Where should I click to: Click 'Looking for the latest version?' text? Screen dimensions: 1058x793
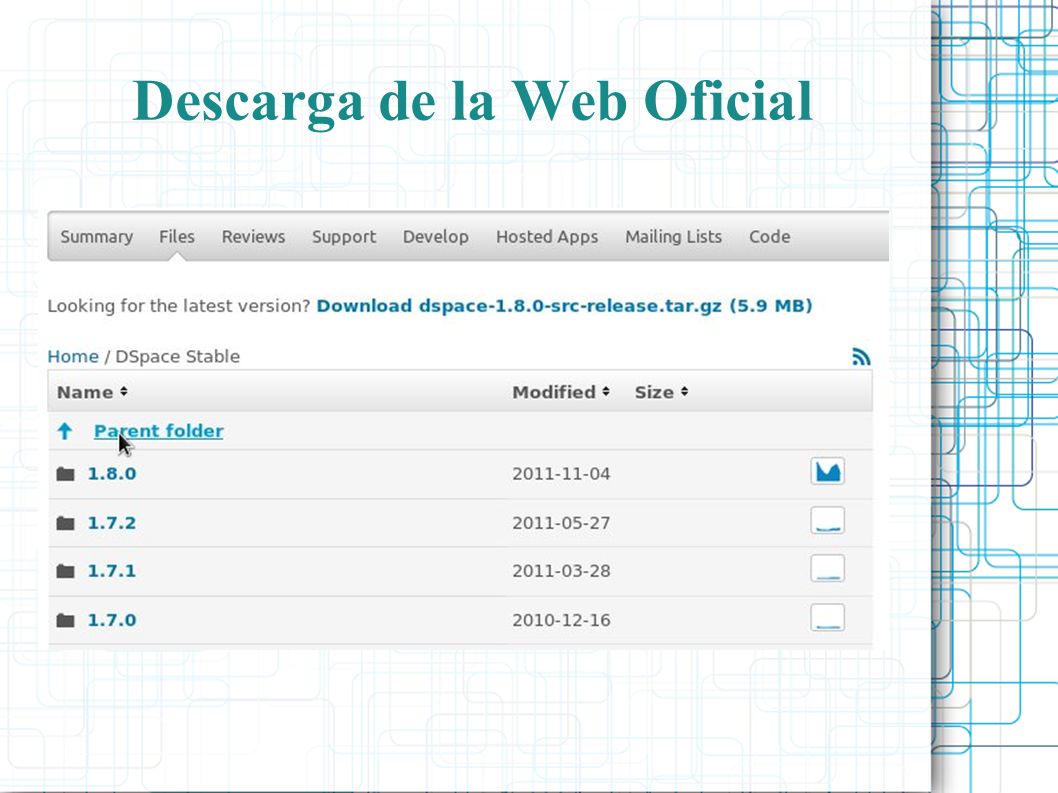(x=179, y=306)
